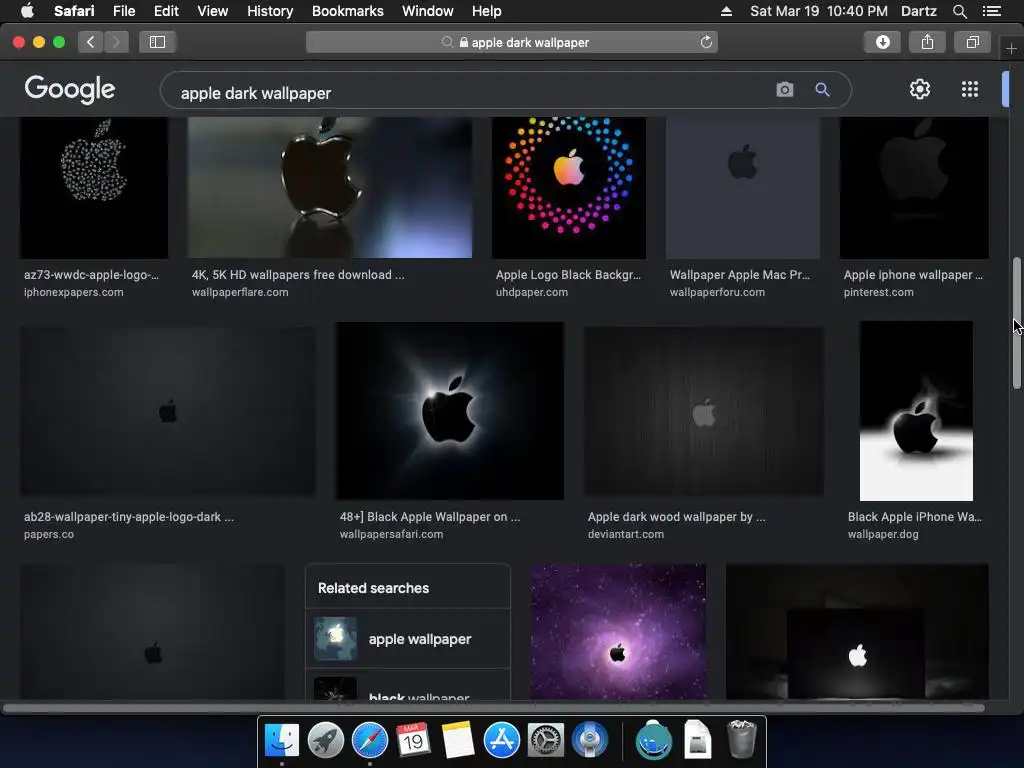The height and width of the screenshot is (768, 1024).
Task: Open the View menu
Action: coord(213,11)
